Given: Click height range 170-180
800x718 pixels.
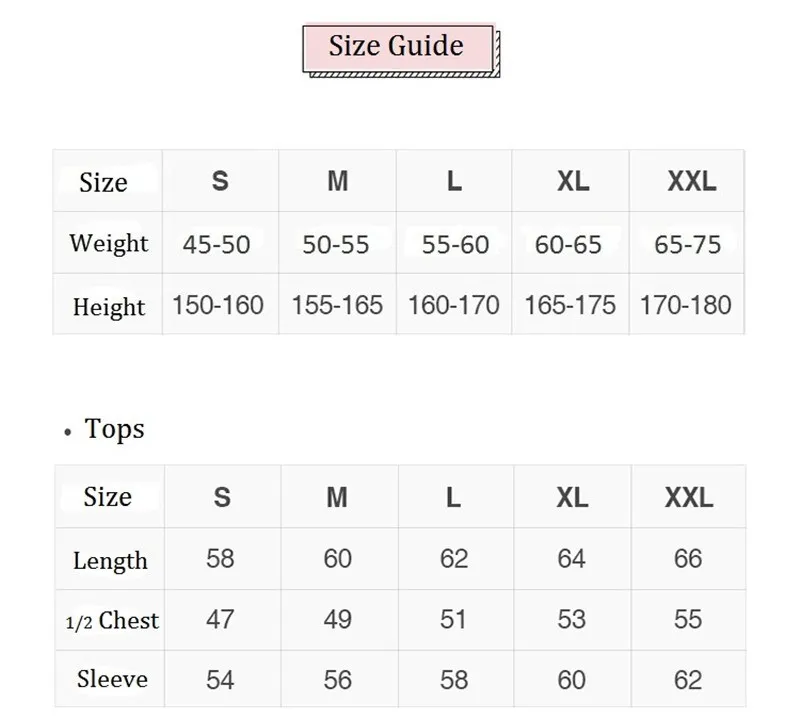Looking at the screenshot, I should tap(686, 305).
